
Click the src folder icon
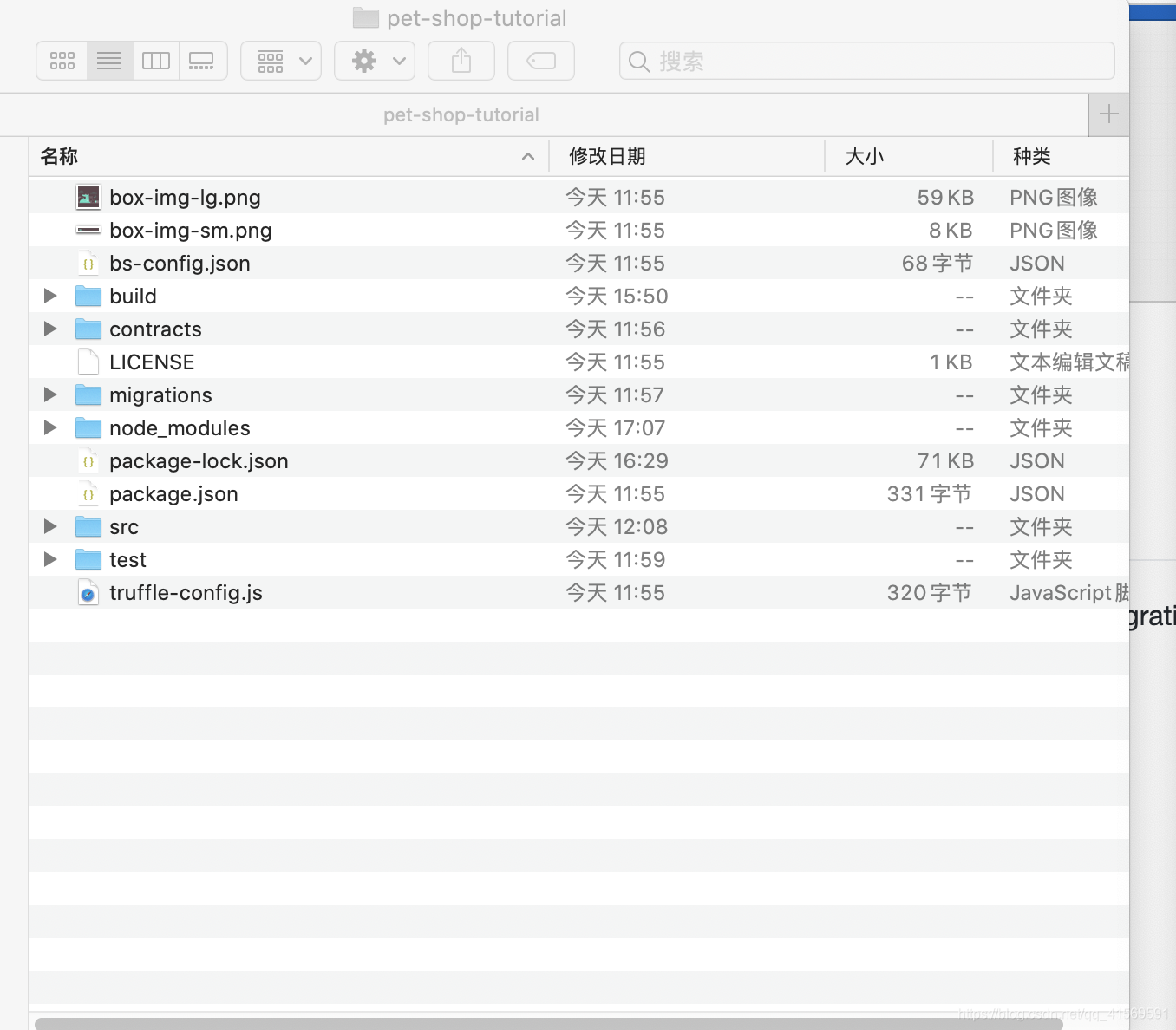88,526
